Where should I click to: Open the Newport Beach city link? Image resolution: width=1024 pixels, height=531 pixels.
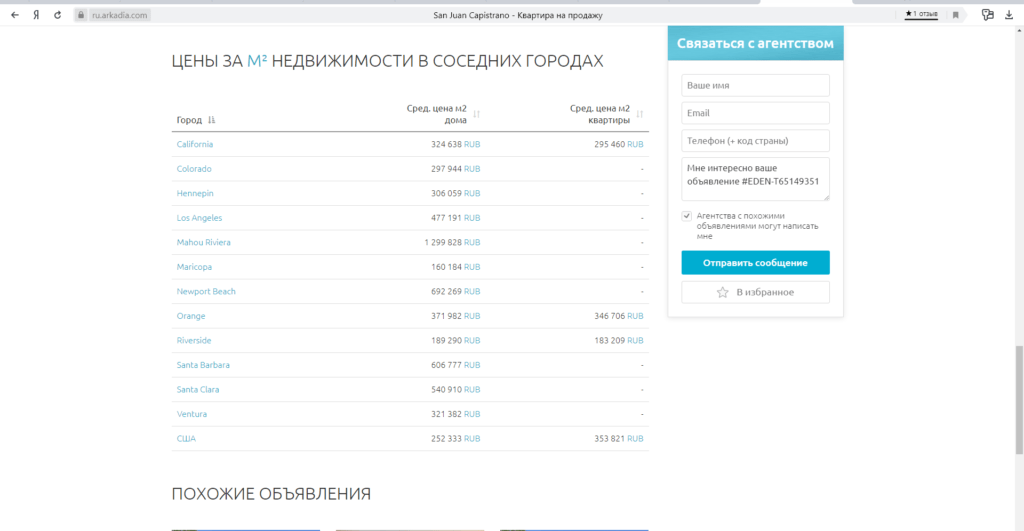click(205, 291)
